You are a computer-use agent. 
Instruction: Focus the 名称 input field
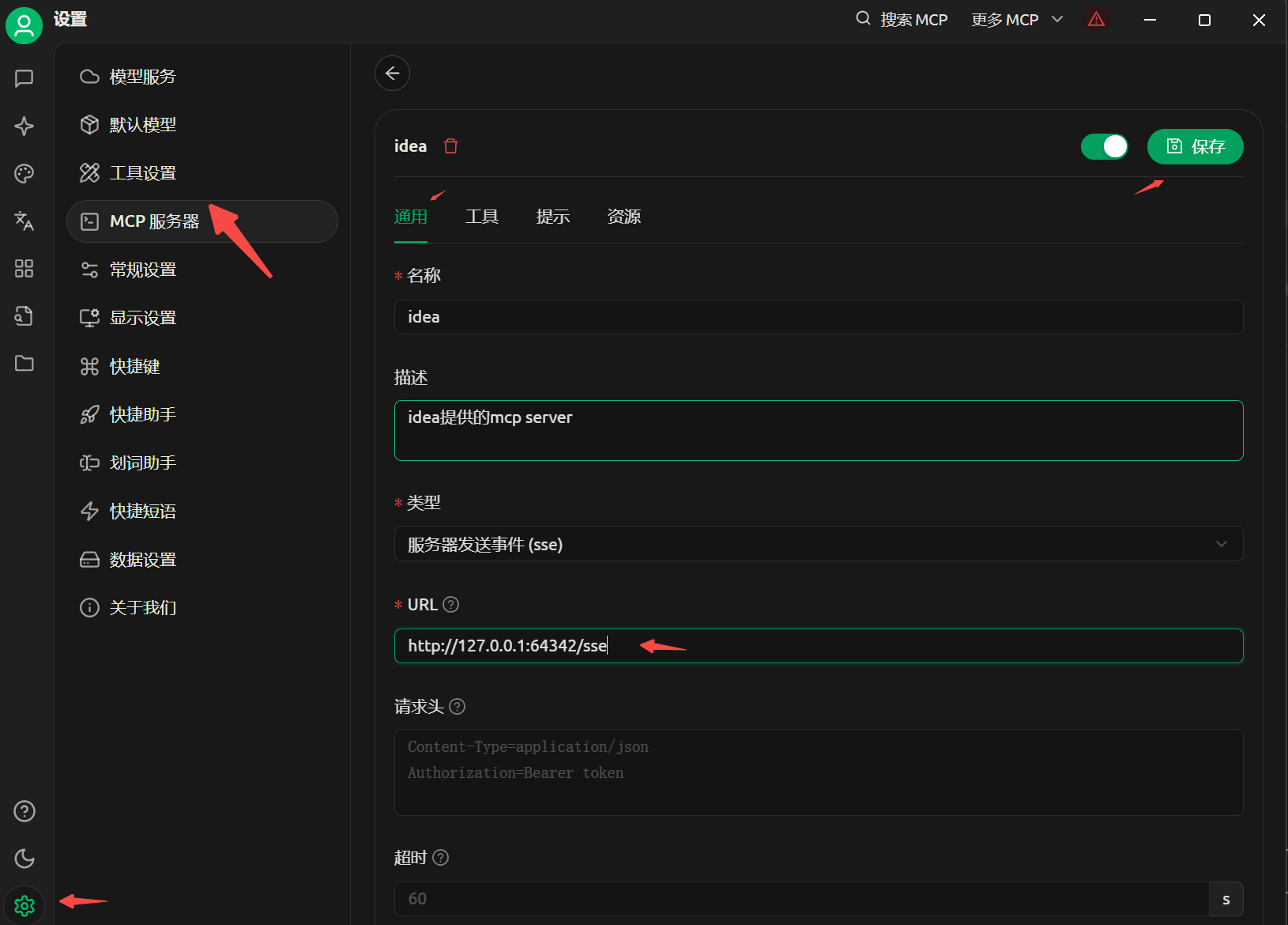[819, 317]
